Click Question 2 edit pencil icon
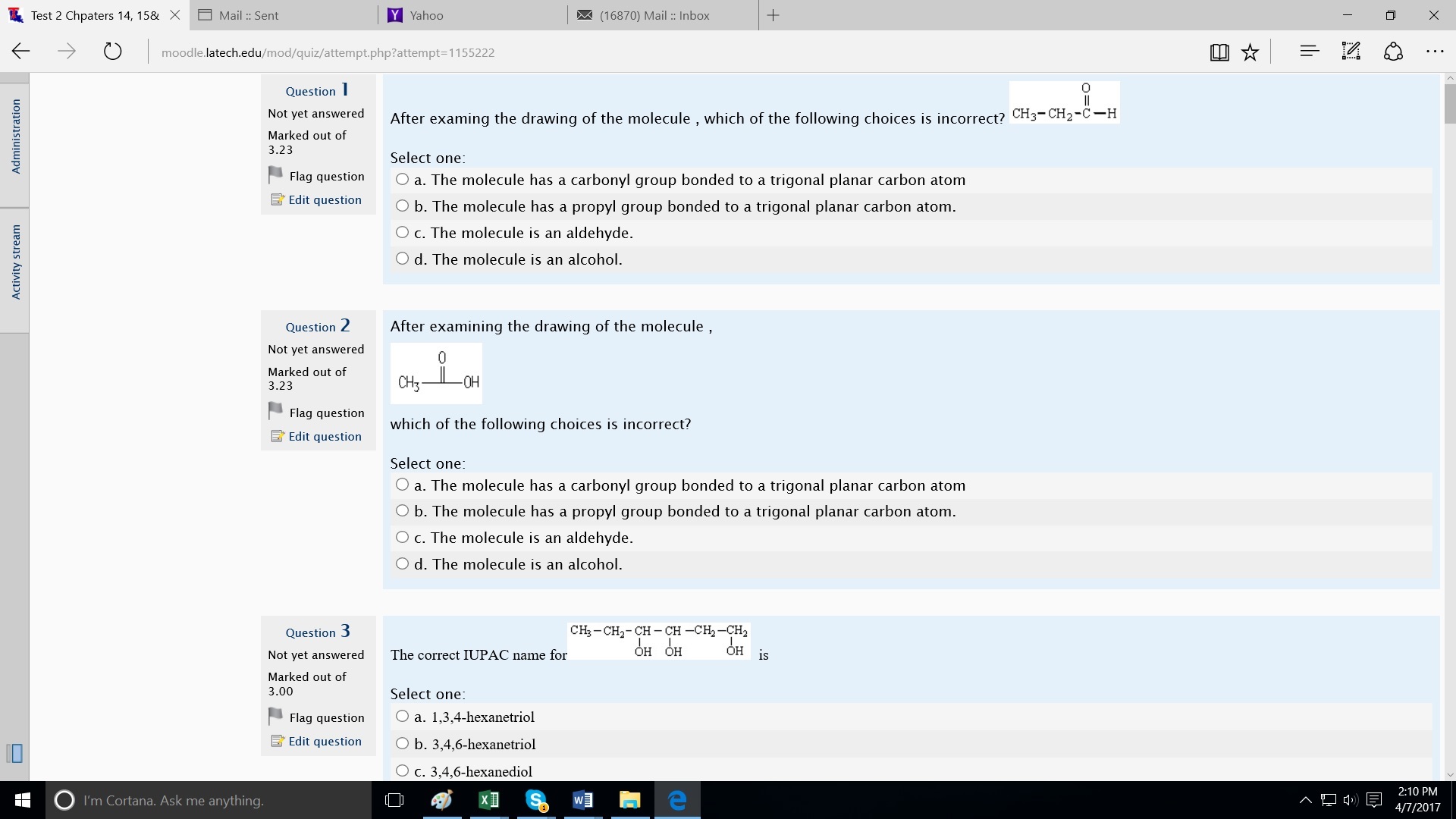1456x819 pixels. click(278, 436)
